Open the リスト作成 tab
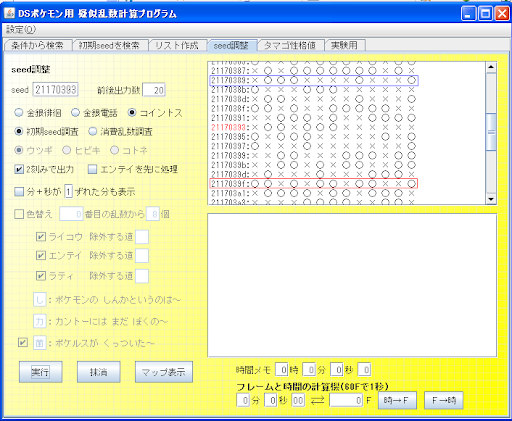 point(177,45)
